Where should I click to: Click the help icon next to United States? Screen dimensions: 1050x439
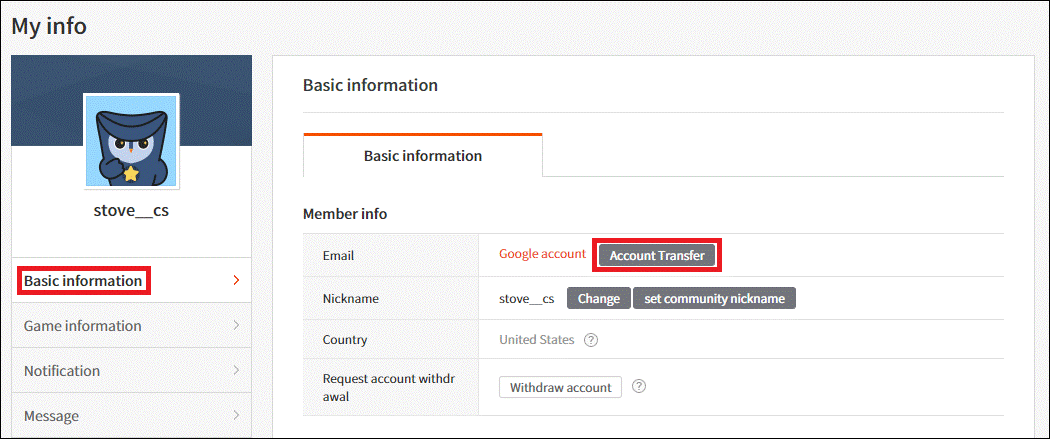591,340
